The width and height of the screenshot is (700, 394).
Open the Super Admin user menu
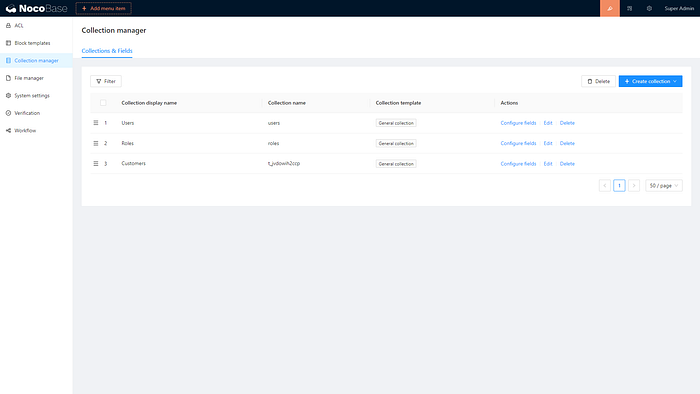[x=679, y=8]
